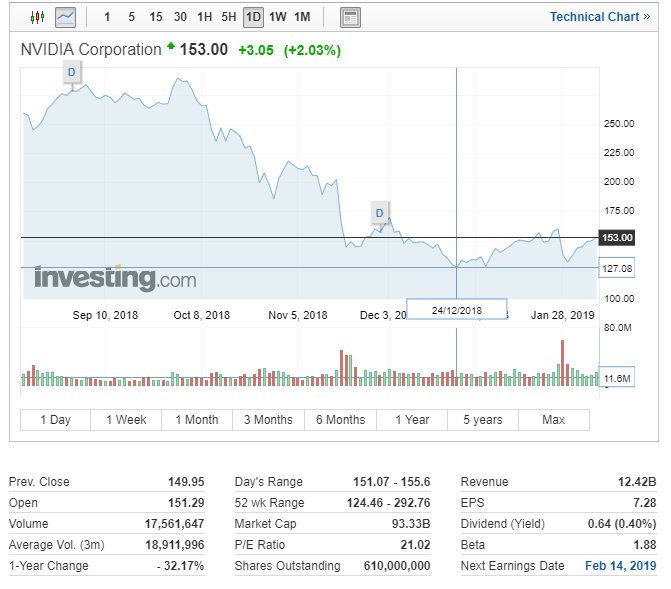Viewport: 671px width, 589px height.
Task: Open the Feb 14, 2019 earnings date link
Action: tap(621, 566)
